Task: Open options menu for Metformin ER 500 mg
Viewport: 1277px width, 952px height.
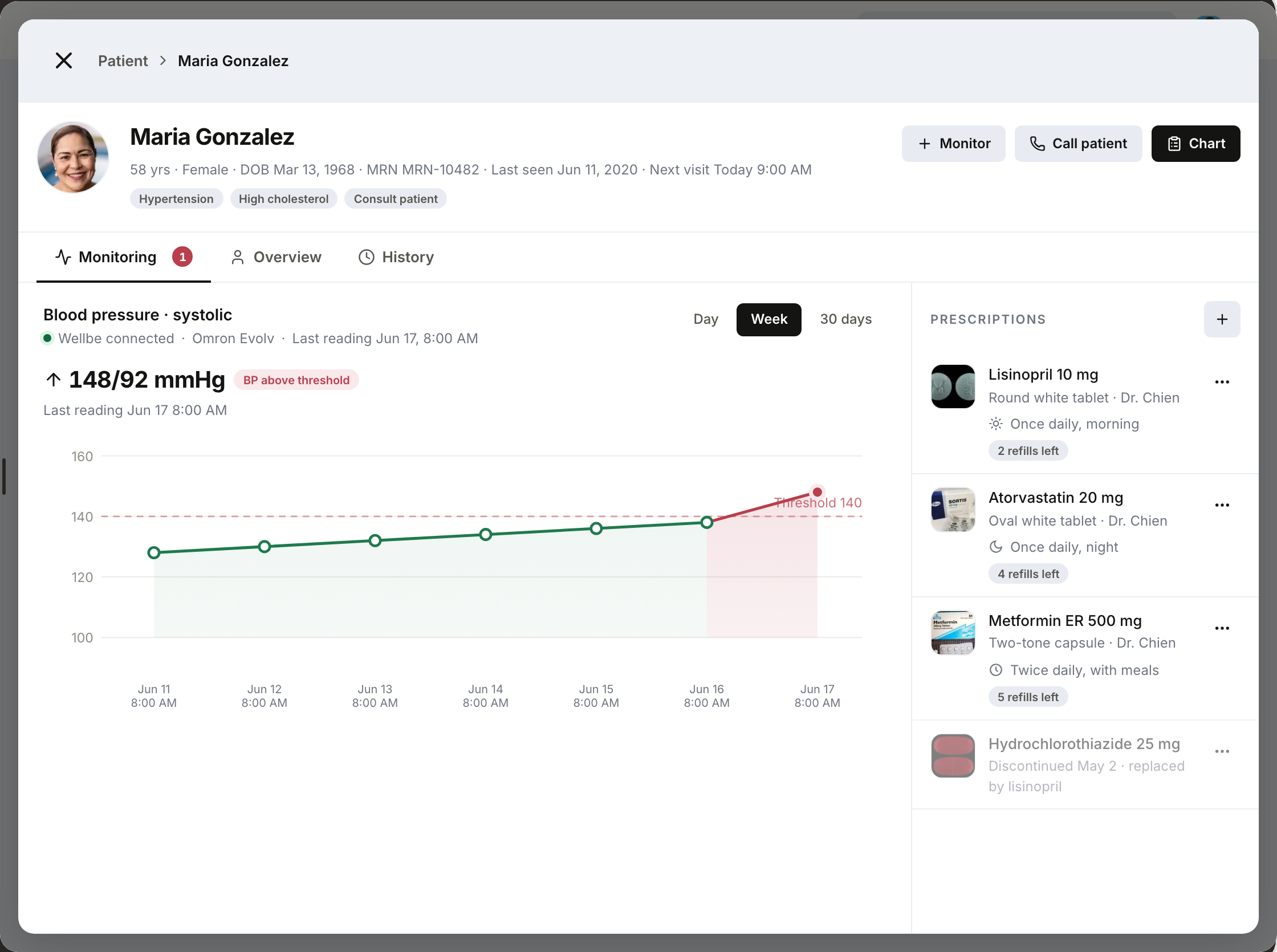Action: coord(1222,628)
